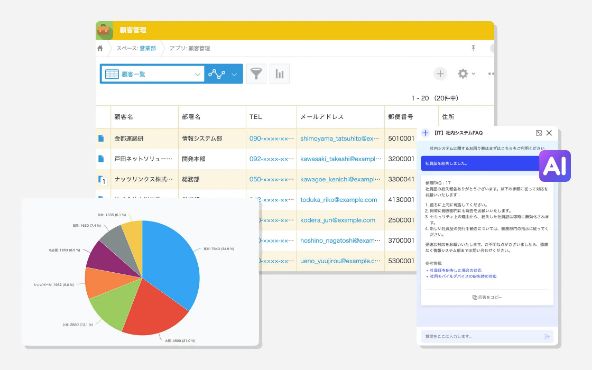The width and height of the screenshot is (592, 370).
Task: Expand the arrow next to settings gear
Action: click(473, 74)
